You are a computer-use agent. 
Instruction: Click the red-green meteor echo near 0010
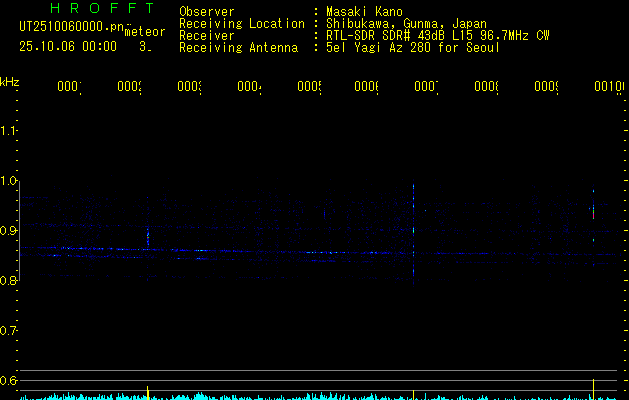tap(593, 214)
